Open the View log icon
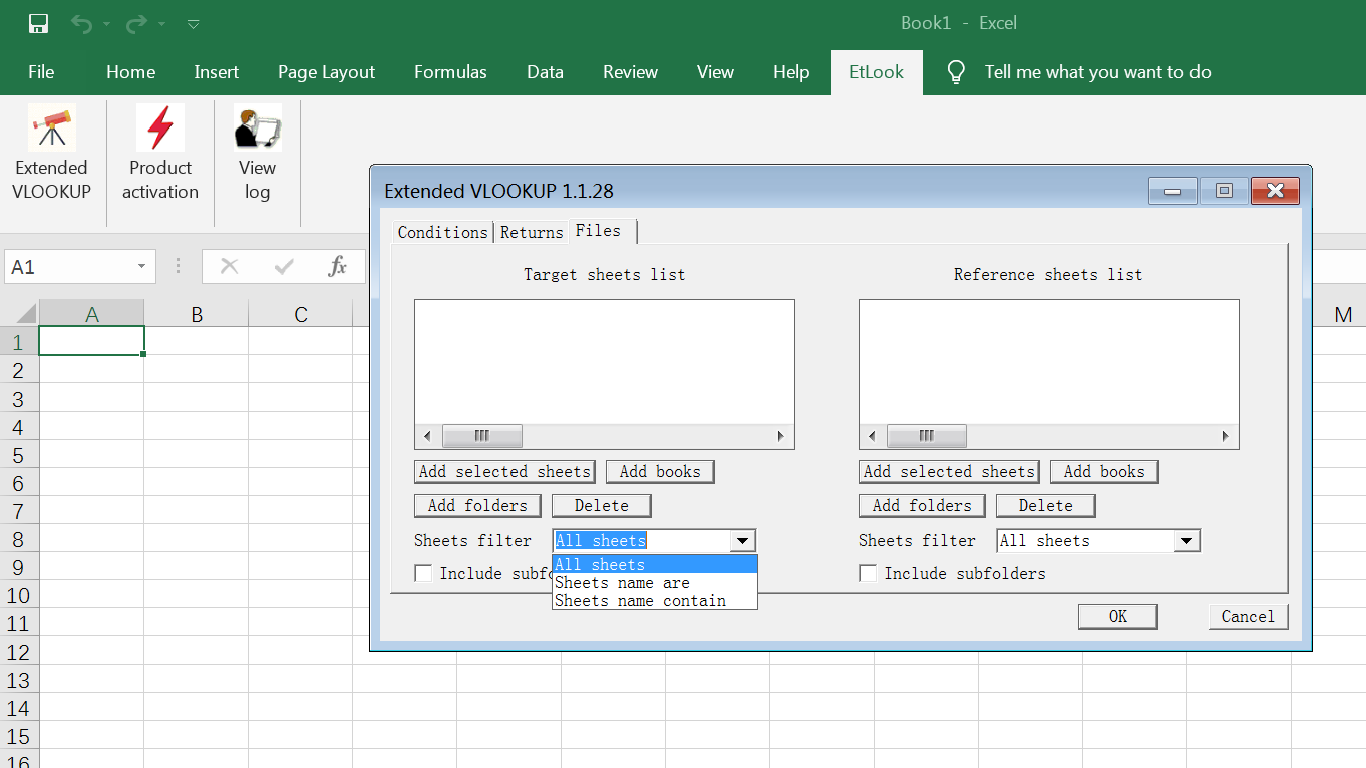The height and width of the screenshot is (768, 1366). pyautogui.click(x=257, y=128)
